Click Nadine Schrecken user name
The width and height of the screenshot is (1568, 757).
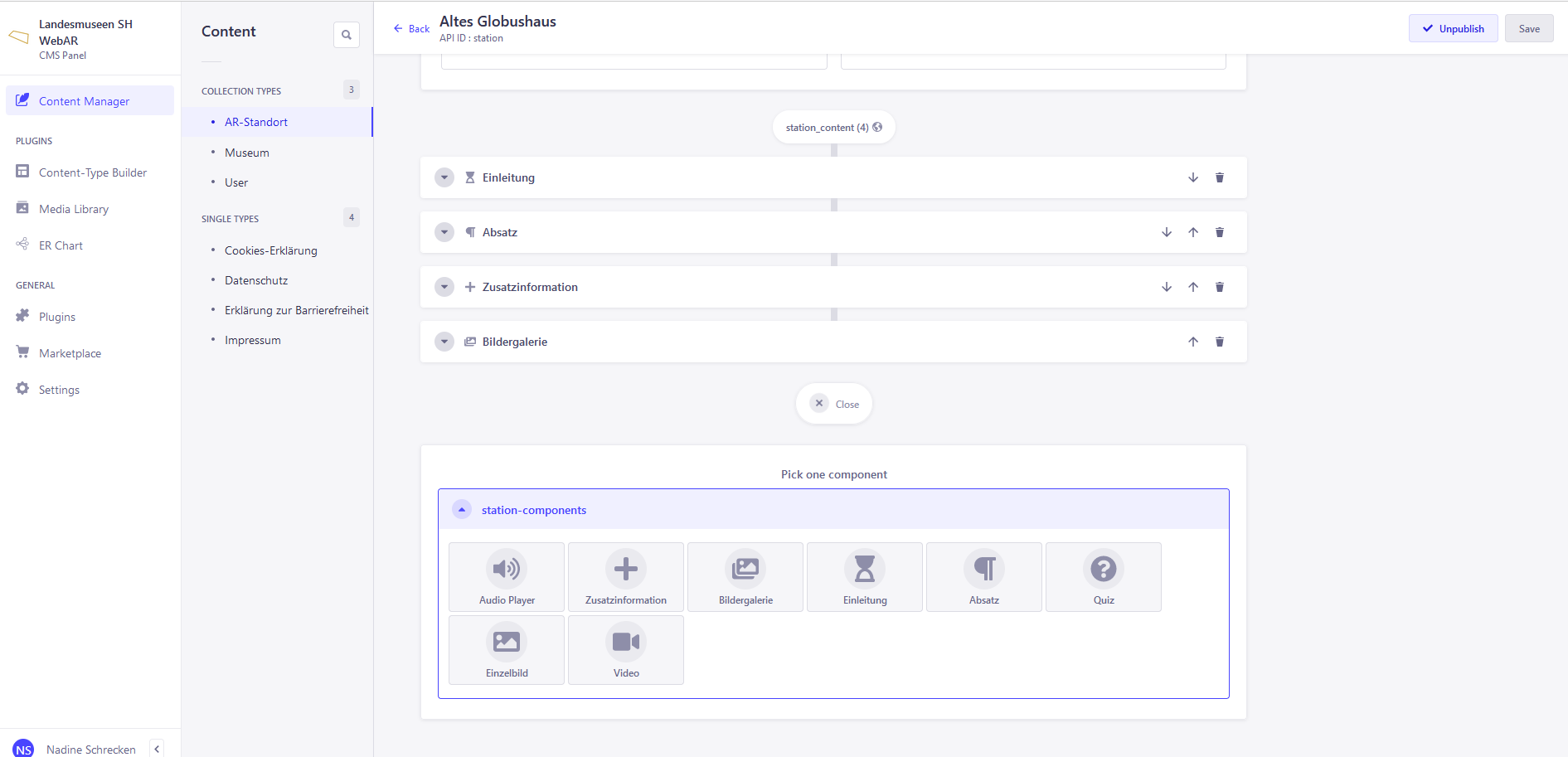coord(91,750)
